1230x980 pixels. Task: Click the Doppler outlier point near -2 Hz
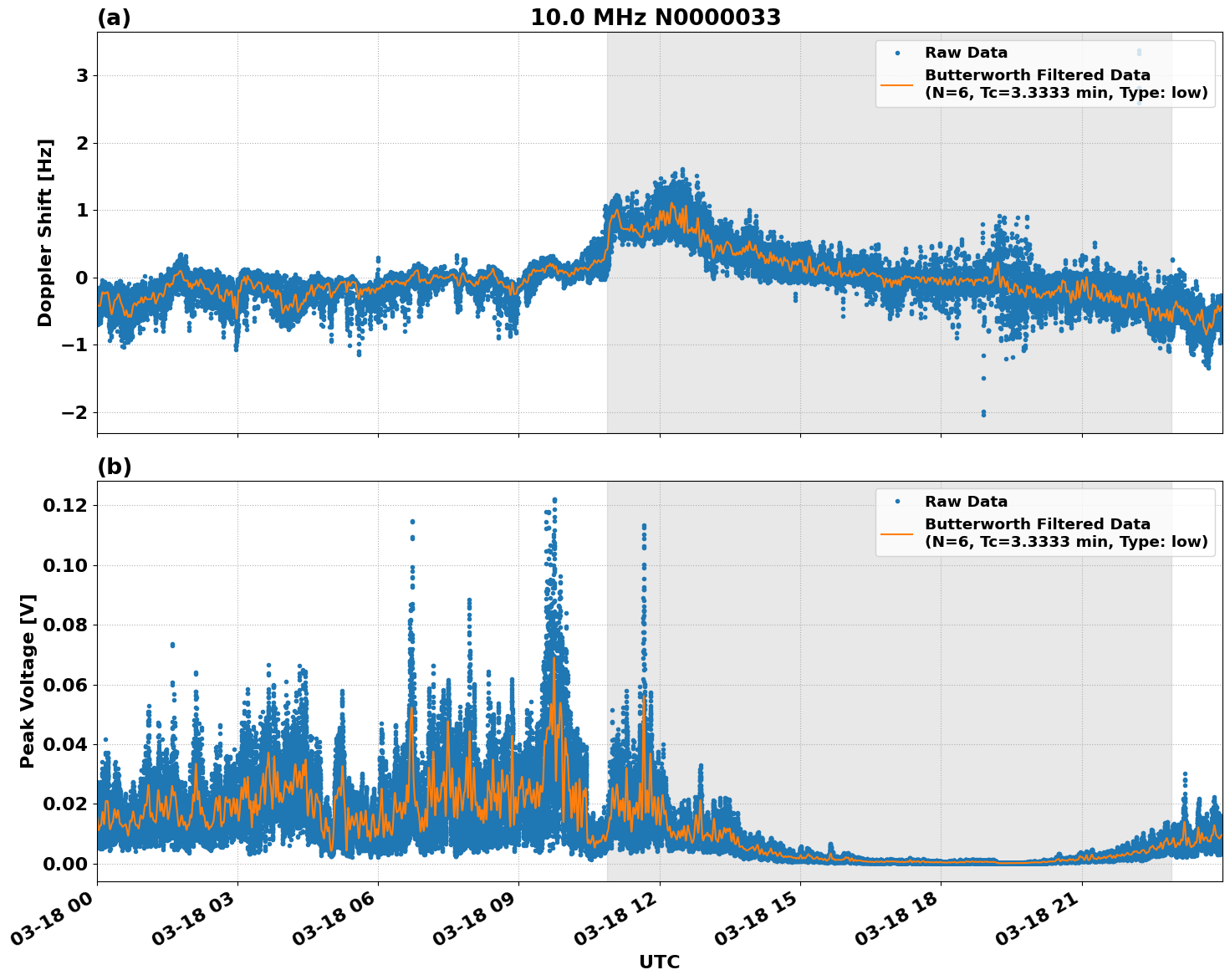pos(982,411)
